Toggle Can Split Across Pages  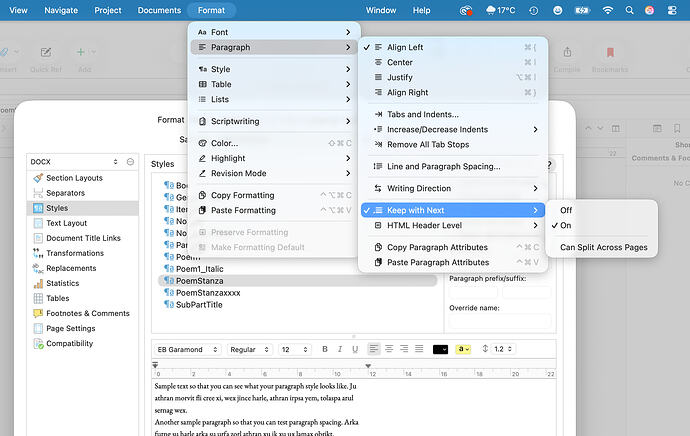point(601,247)
